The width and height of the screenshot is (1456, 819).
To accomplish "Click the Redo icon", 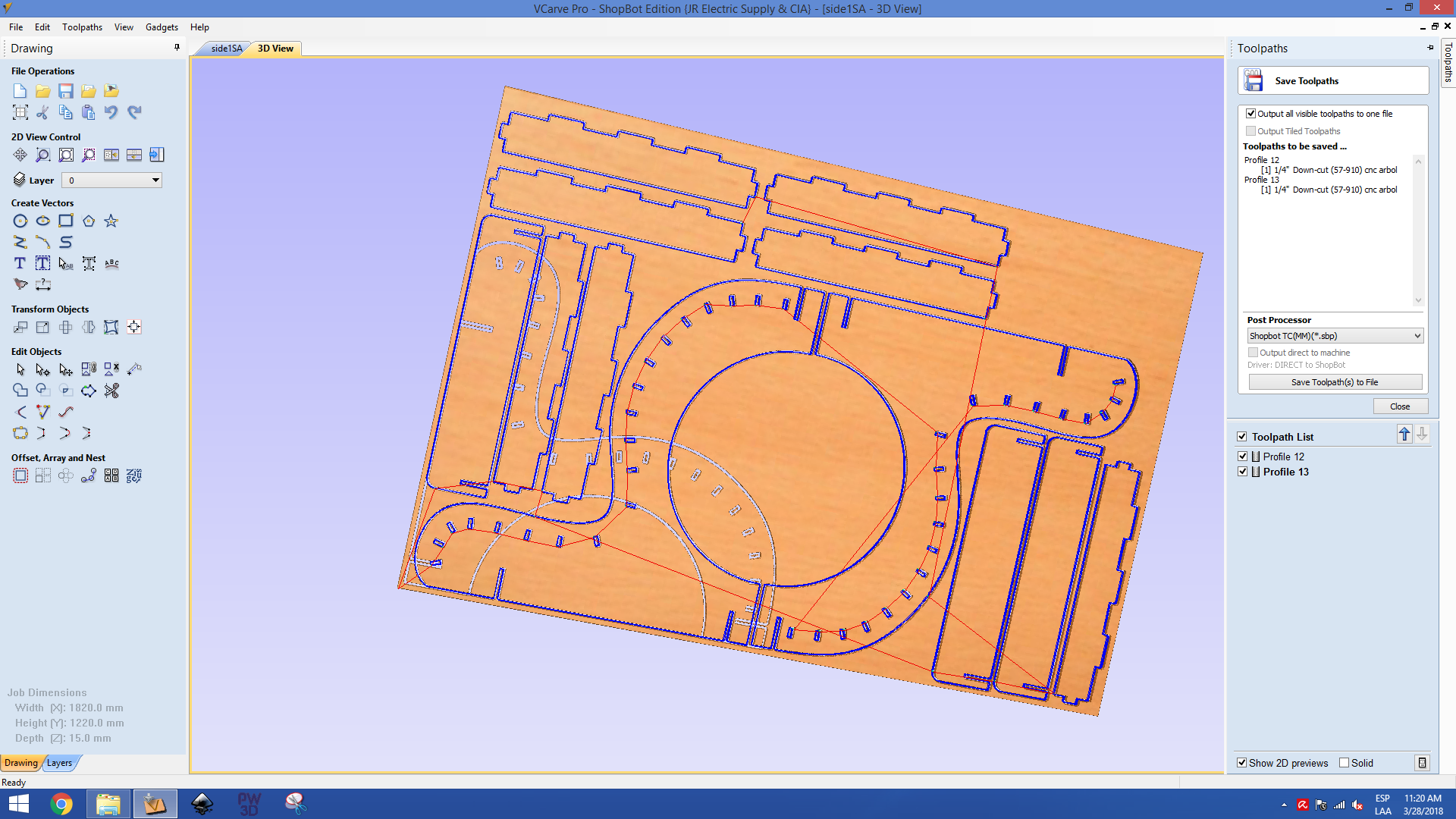I will tap(134, 112).
